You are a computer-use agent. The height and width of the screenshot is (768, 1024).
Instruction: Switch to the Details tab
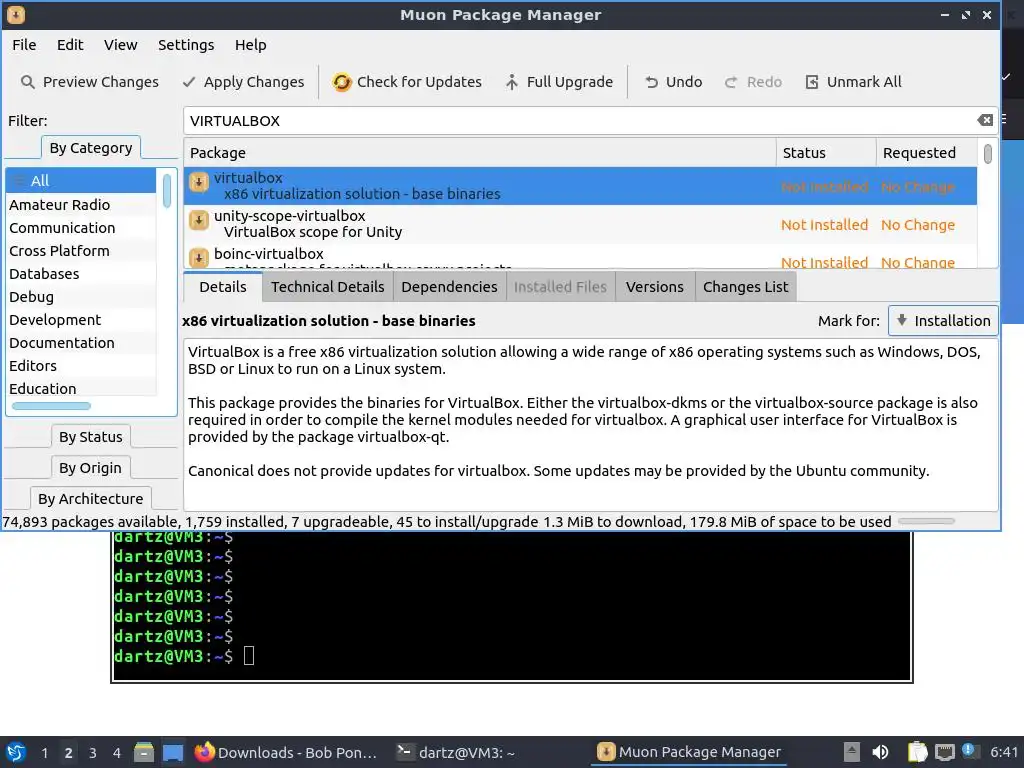pos(223,287)
